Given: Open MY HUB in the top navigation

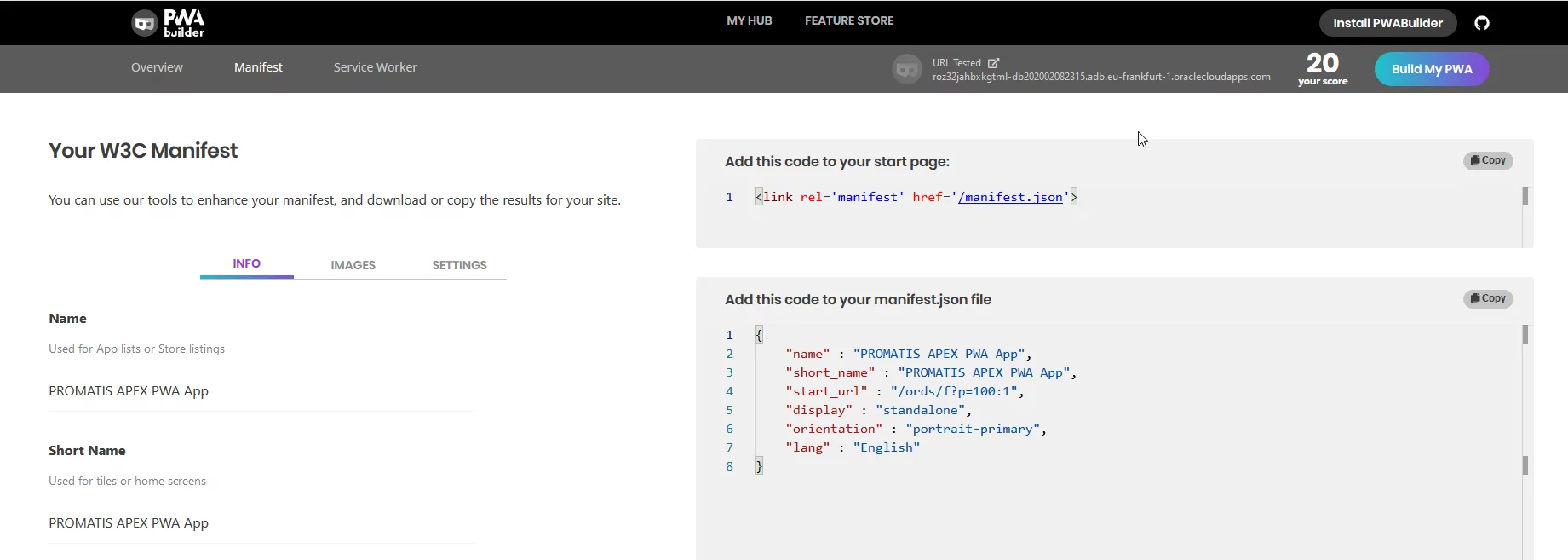Looking at the screenshot, I should point(750,20).
